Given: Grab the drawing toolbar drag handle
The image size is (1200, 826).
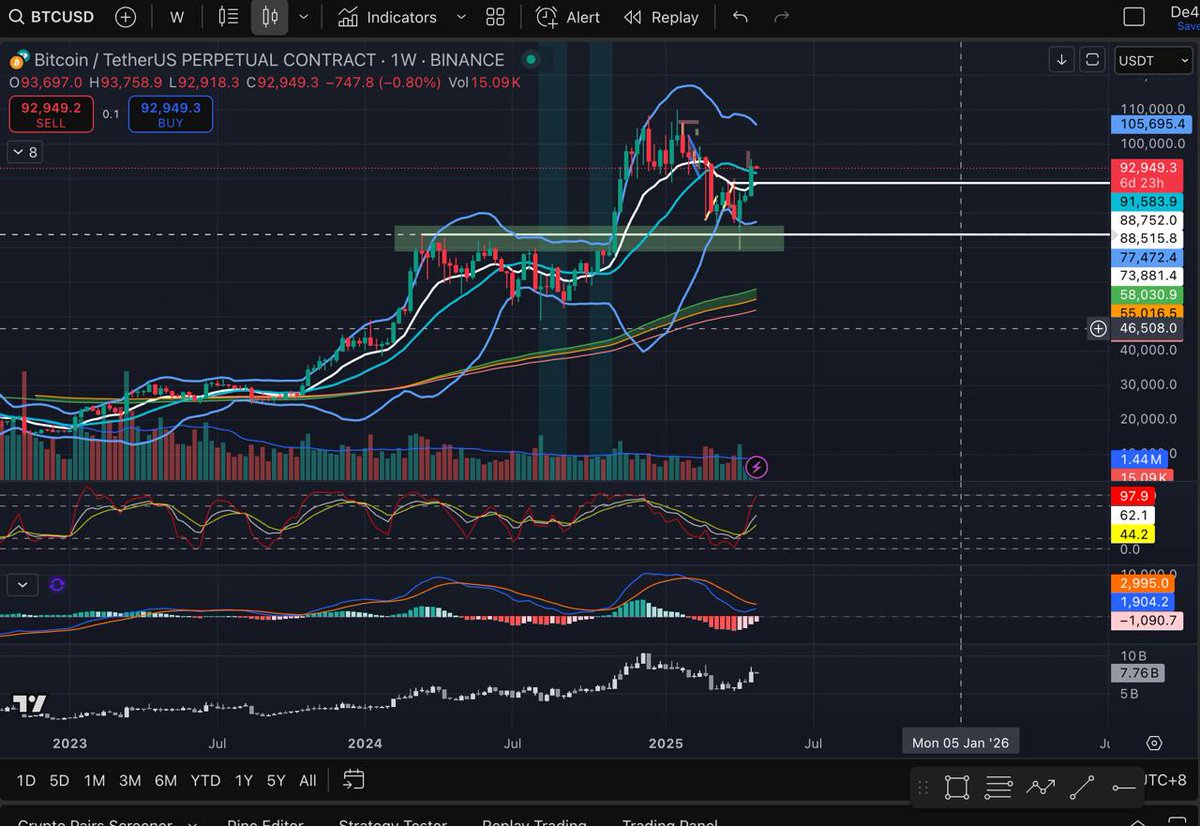Looking at the screenshot, I should click(x=923, y=788).
